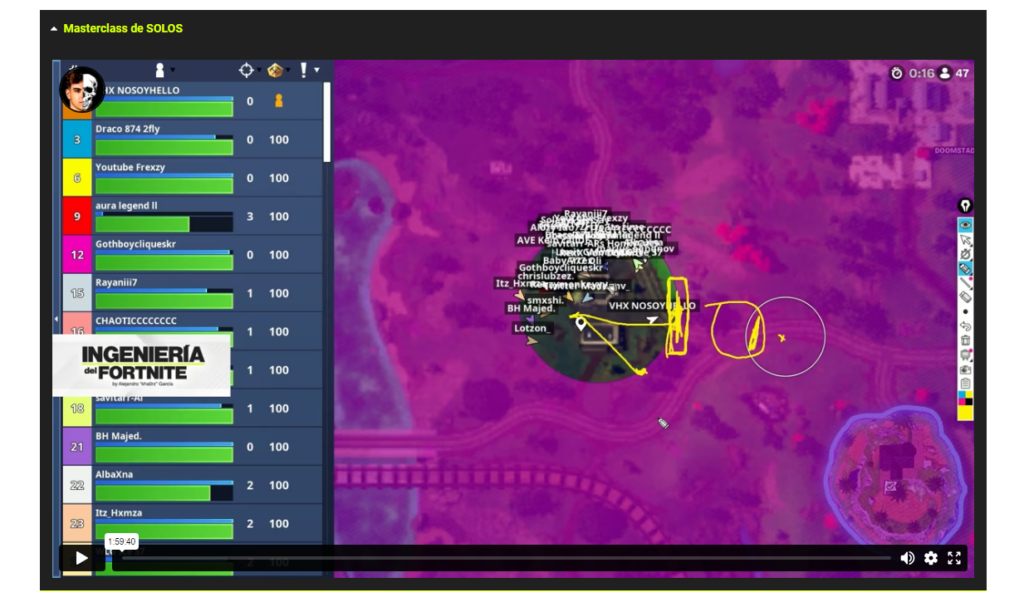Select player Rayaniii7 in list
The height and width of the screenshot is (602, 1024).
pos(193,293)
